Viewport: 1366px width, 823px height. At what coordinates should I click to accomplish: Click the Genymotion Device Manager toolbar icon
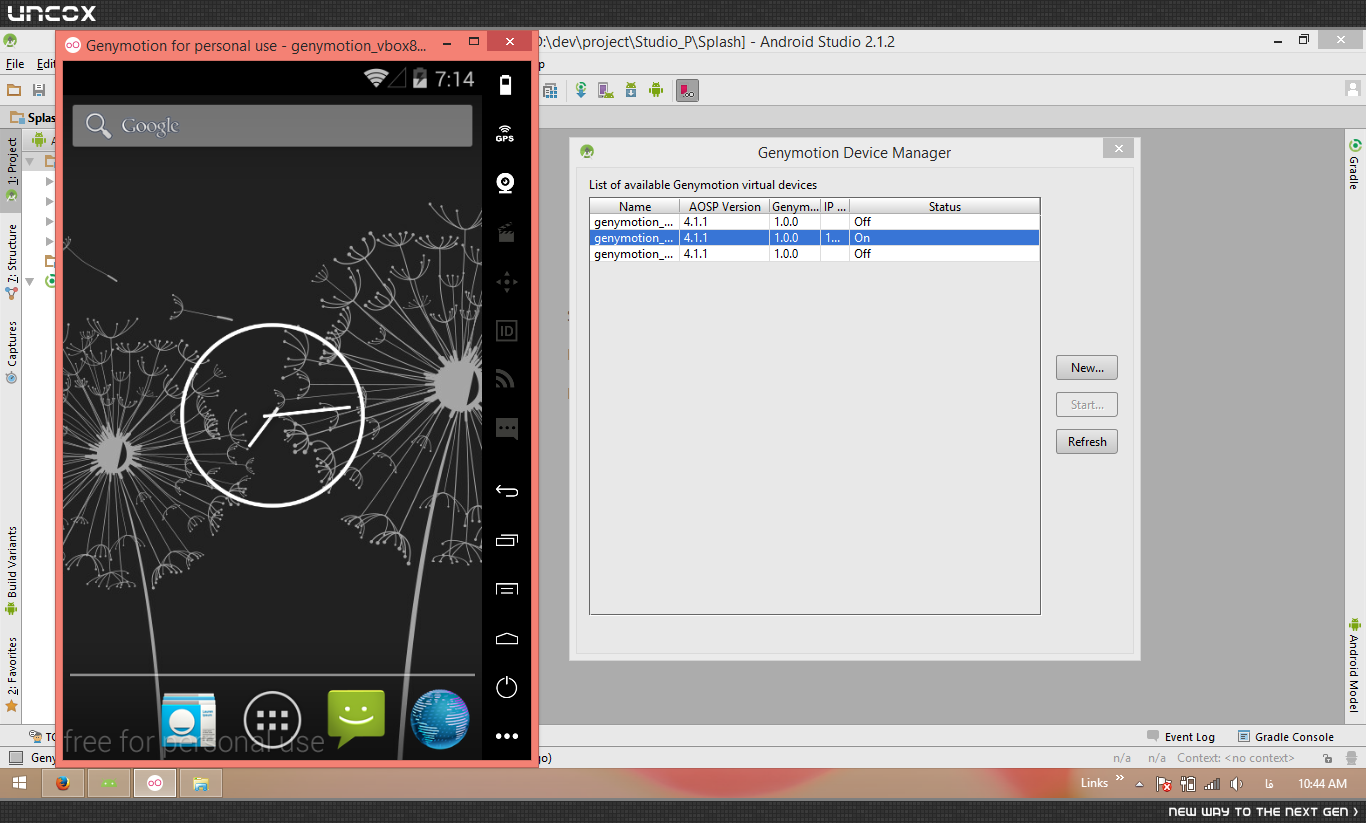[687, 90]
